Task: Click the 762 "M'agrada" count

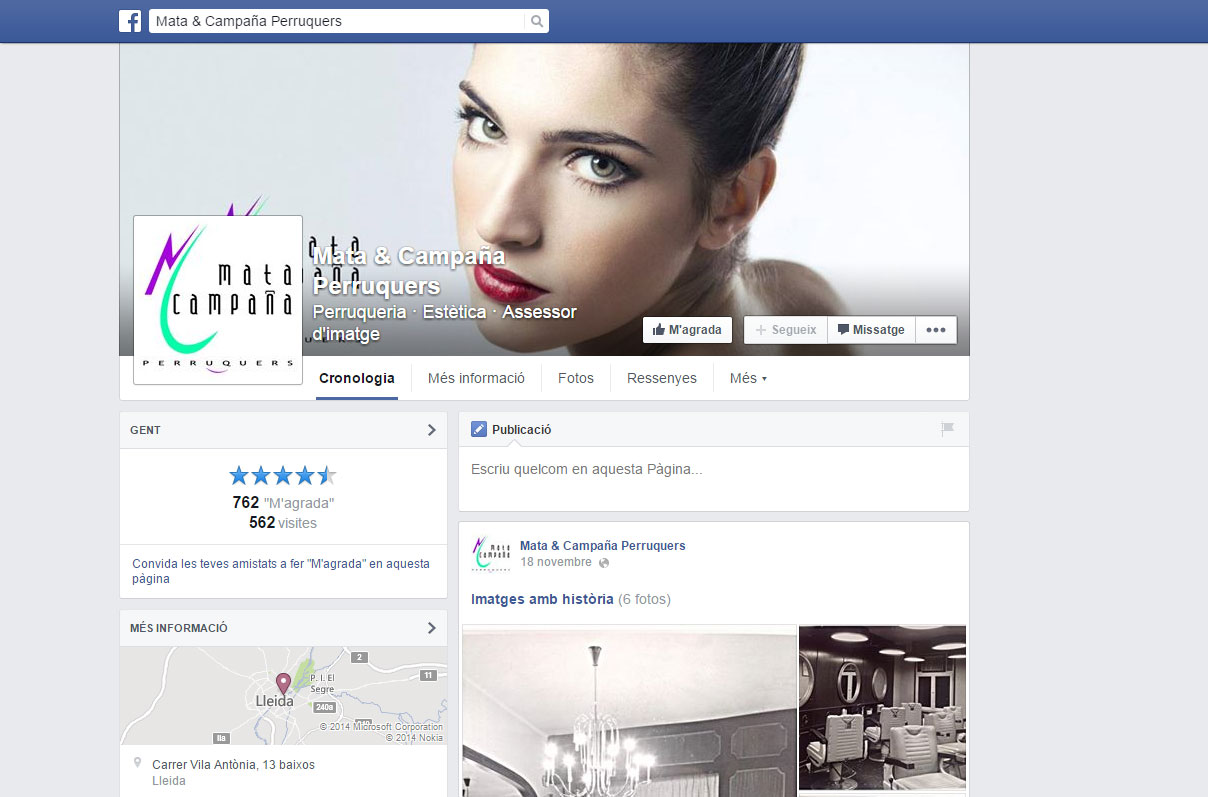Action: (283, 503)
